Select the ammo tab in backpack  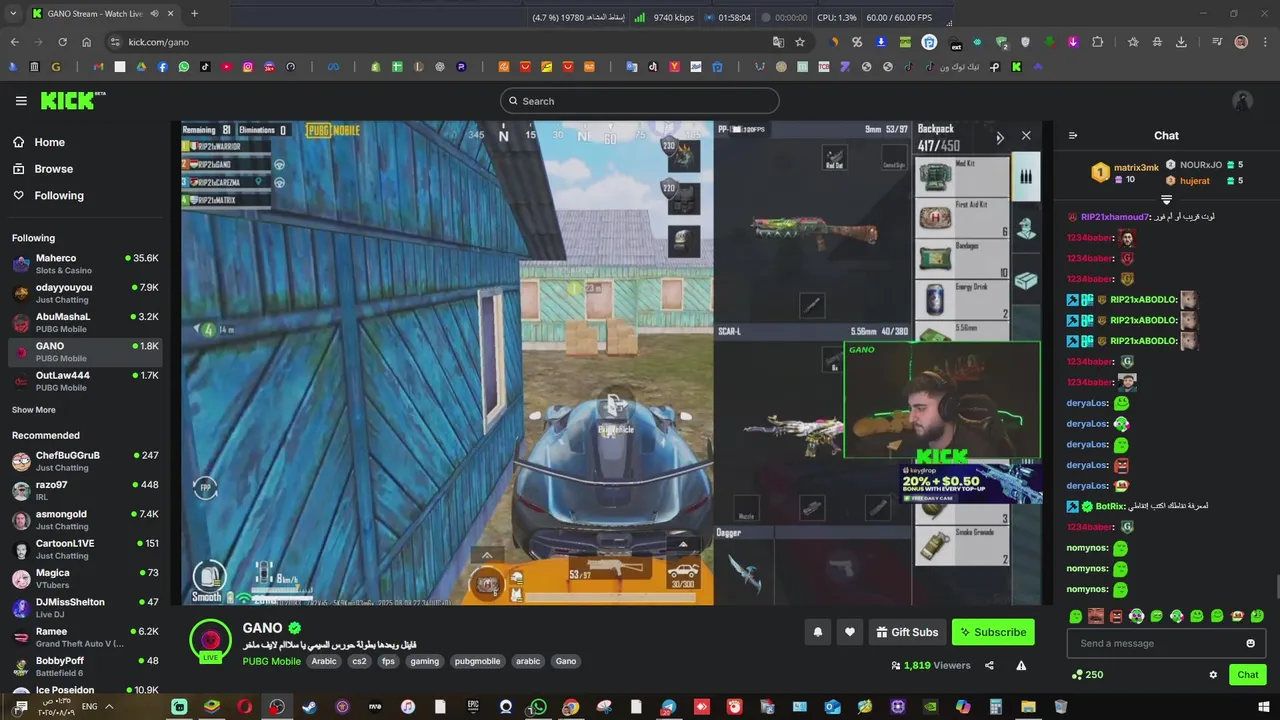(x=1026, y=177)
